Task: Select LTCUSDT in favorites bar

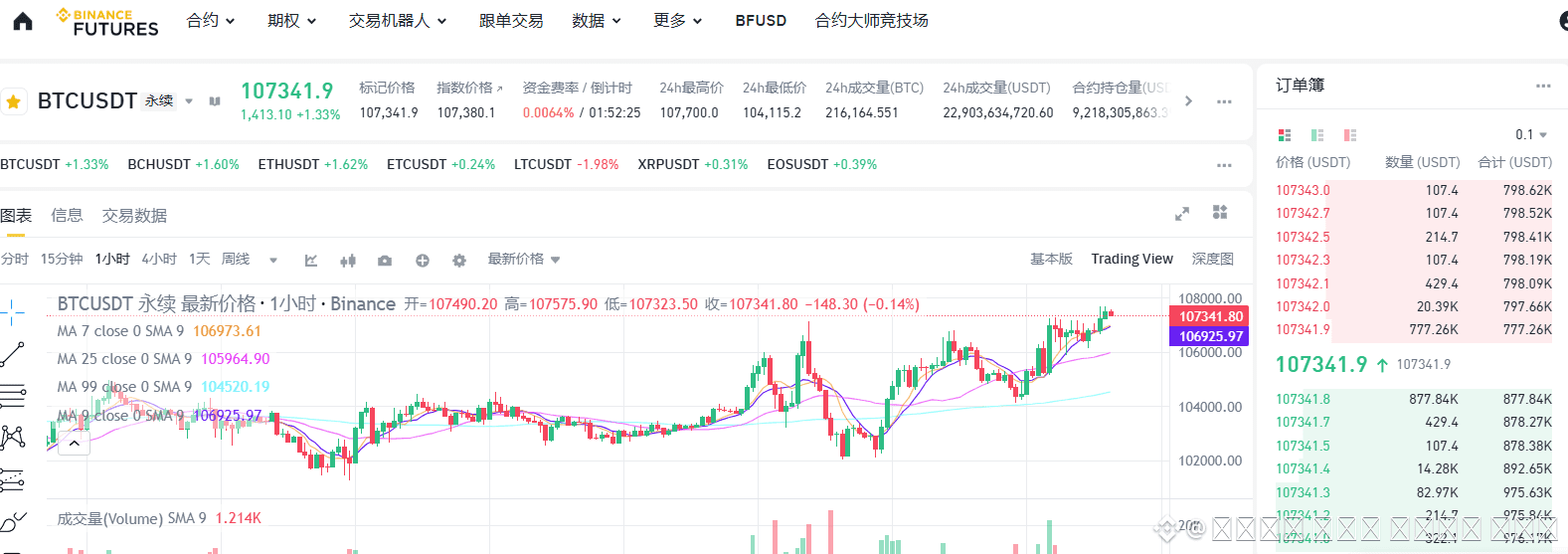Action: (566, 165)
